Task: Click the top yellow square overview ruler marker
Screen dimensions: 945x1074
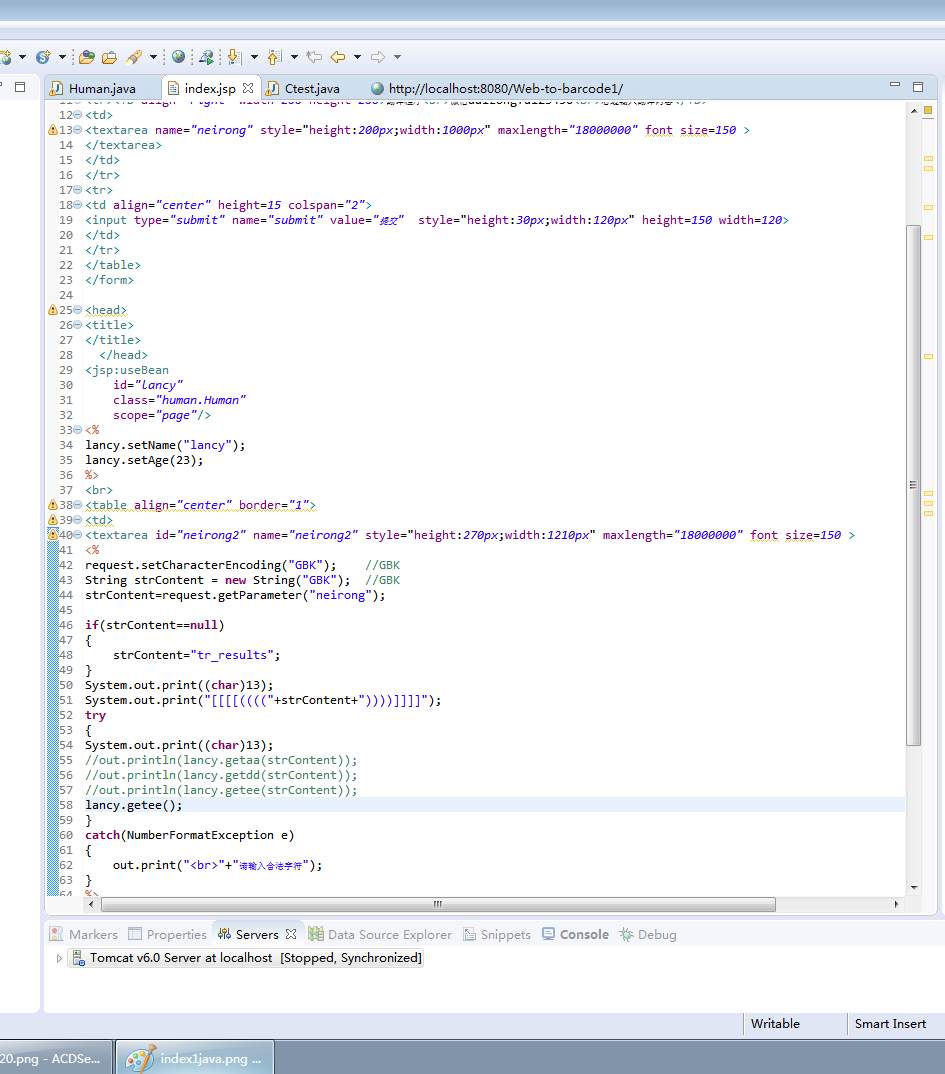Action: click(x=929, y=110)
